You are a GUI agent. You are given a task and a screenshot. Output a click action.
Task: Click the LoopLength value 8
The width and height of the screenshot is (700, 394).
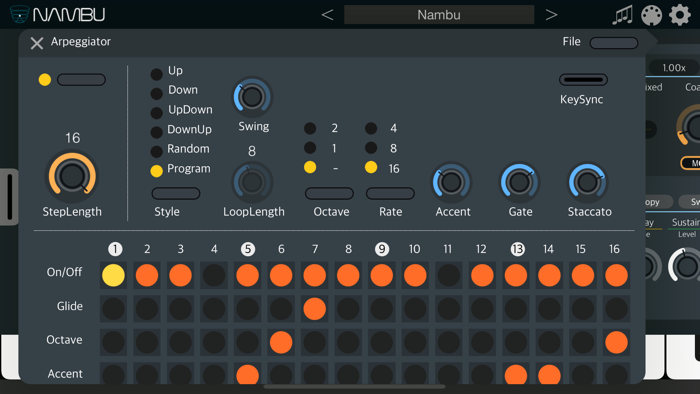252,151
